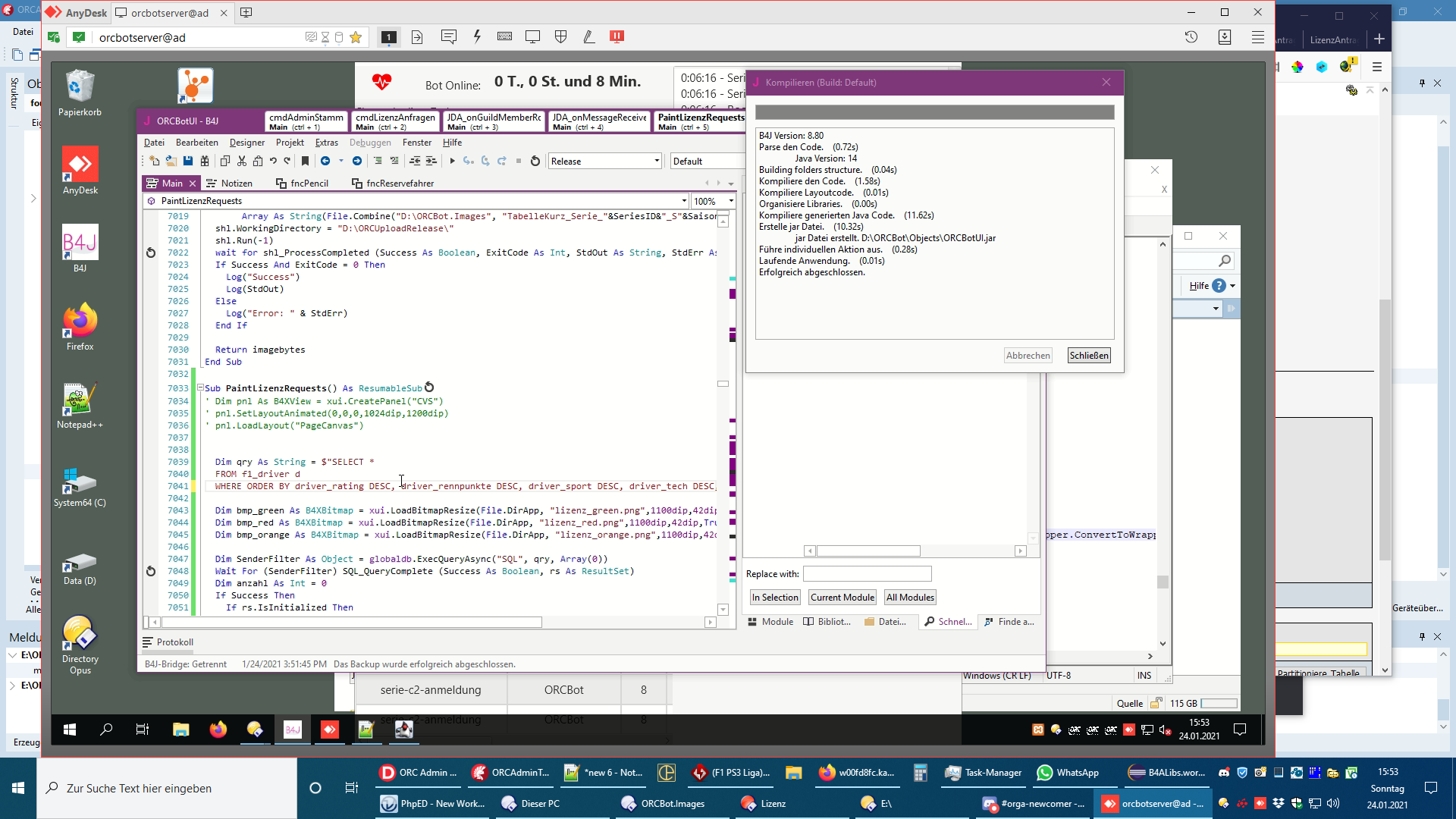Click the Cut scissors toolbar icon
Viewport: 1456px width, 819px height.
pos(242,161)
